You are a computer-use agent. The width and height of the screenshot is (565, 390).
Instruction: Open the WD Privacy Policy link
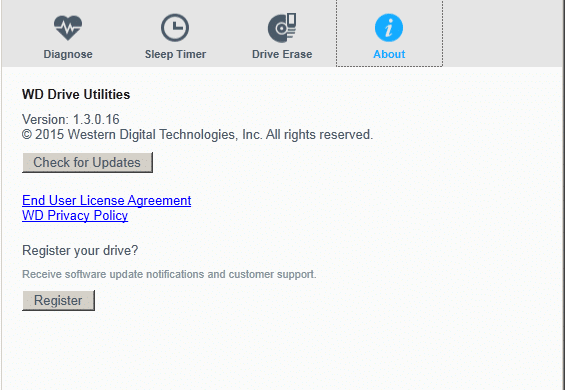(x=75, y=216)
